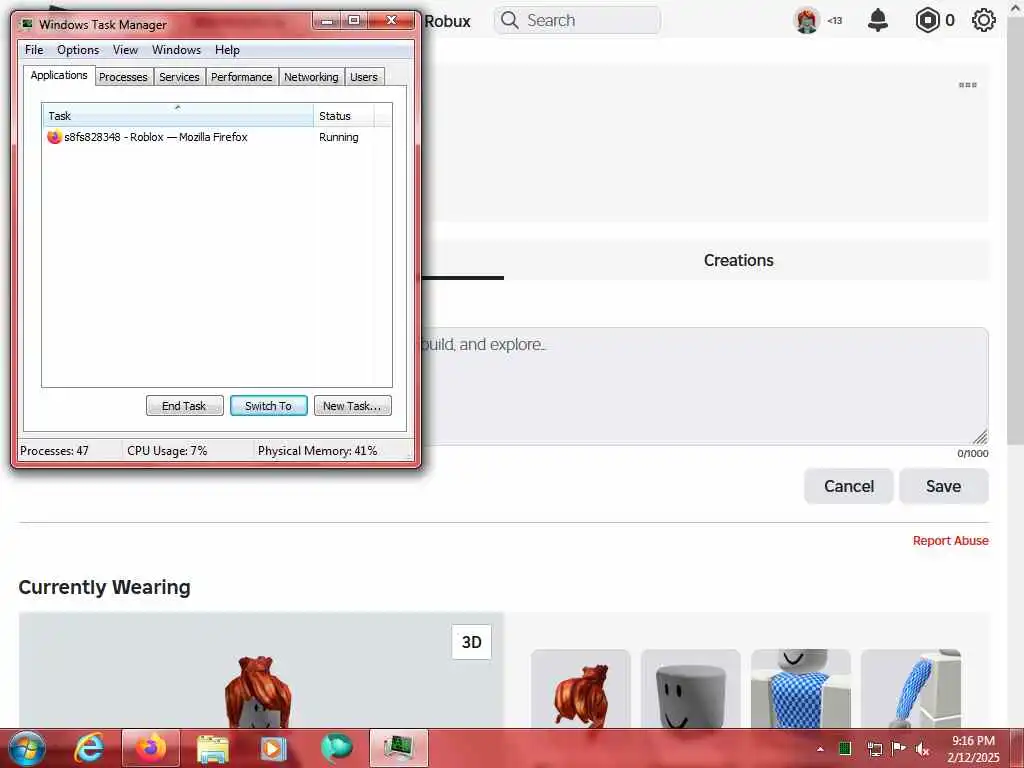Switch to Firefox on the taskbar
1024x768 pixels.
coord(151,748)
